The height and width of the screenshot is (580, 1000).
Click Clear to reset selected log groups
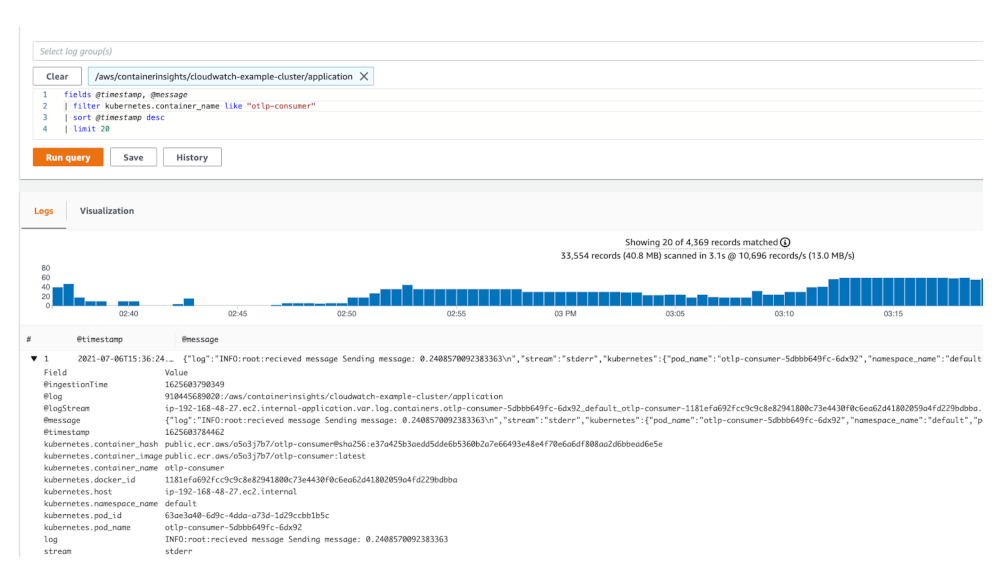click(56, 75)
